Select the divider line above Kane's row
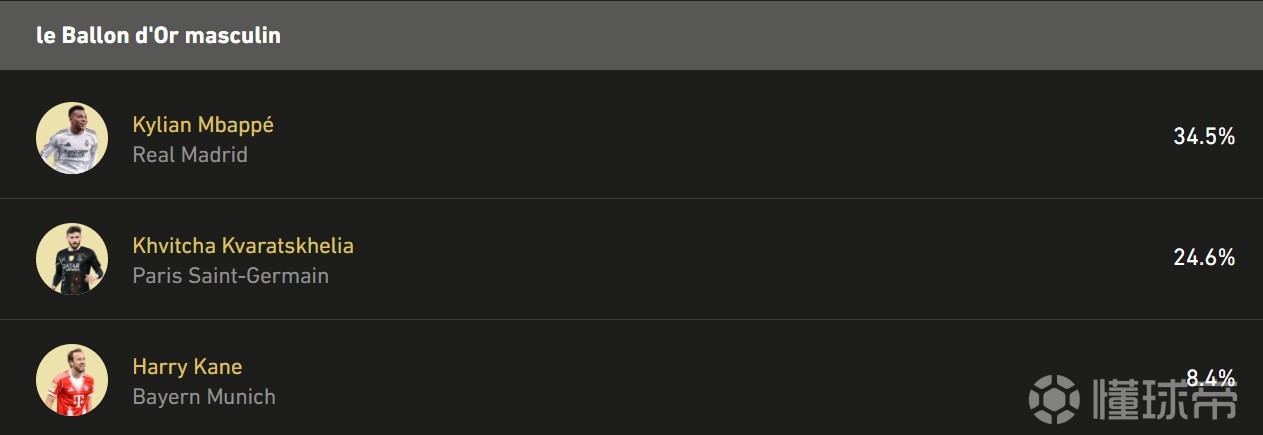Viewport: 1263px width, 435px height. pos(631,319)
